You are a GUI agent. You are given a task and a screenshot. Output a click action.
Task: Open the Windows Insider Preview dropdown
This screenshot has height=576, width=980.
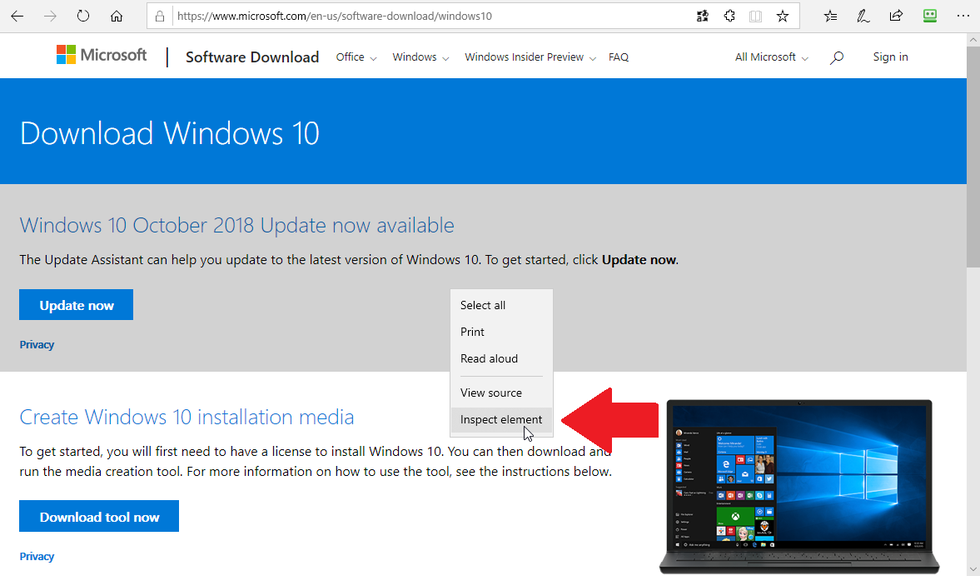tap(530, 57)
